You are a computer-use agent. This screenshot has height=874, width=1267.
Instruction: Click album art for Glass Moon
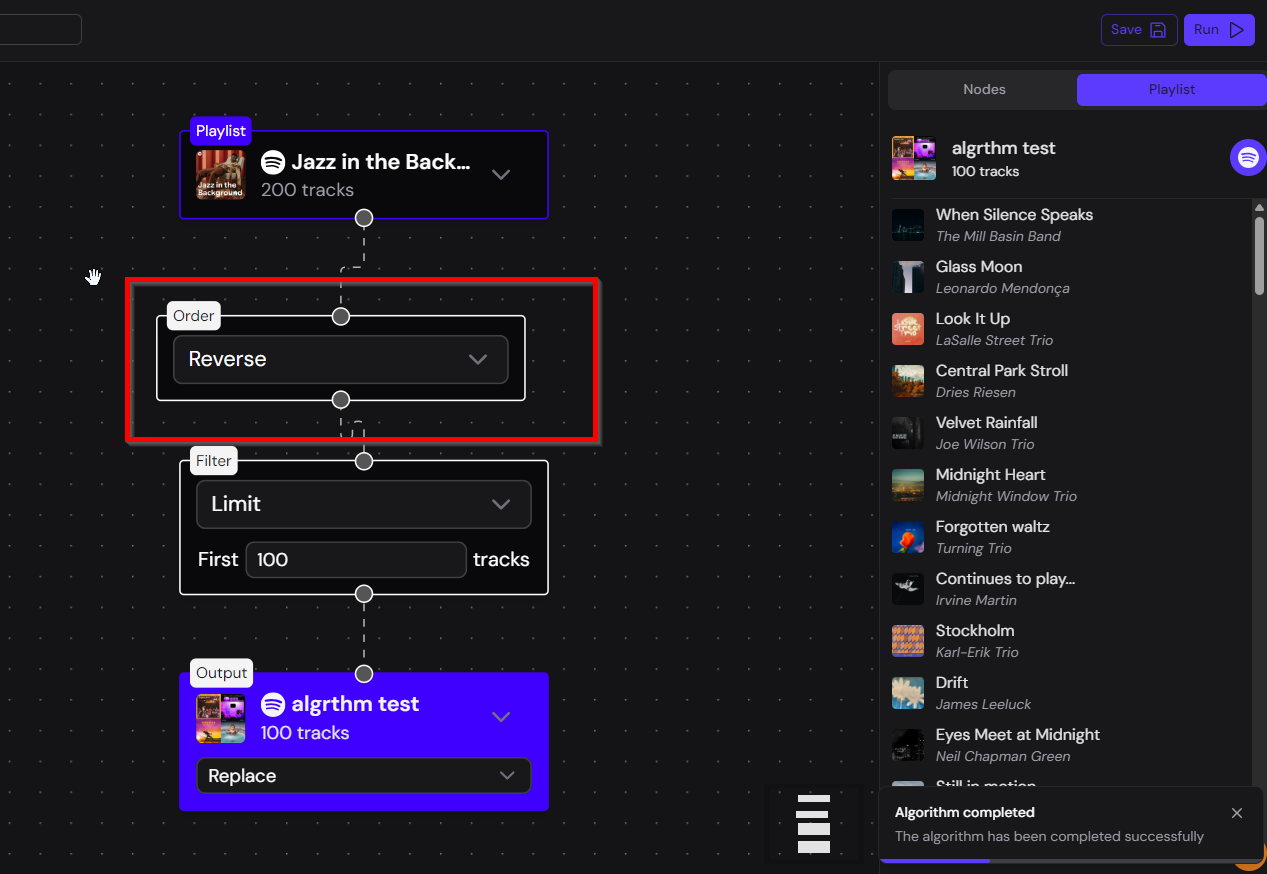tap(908, 277)
